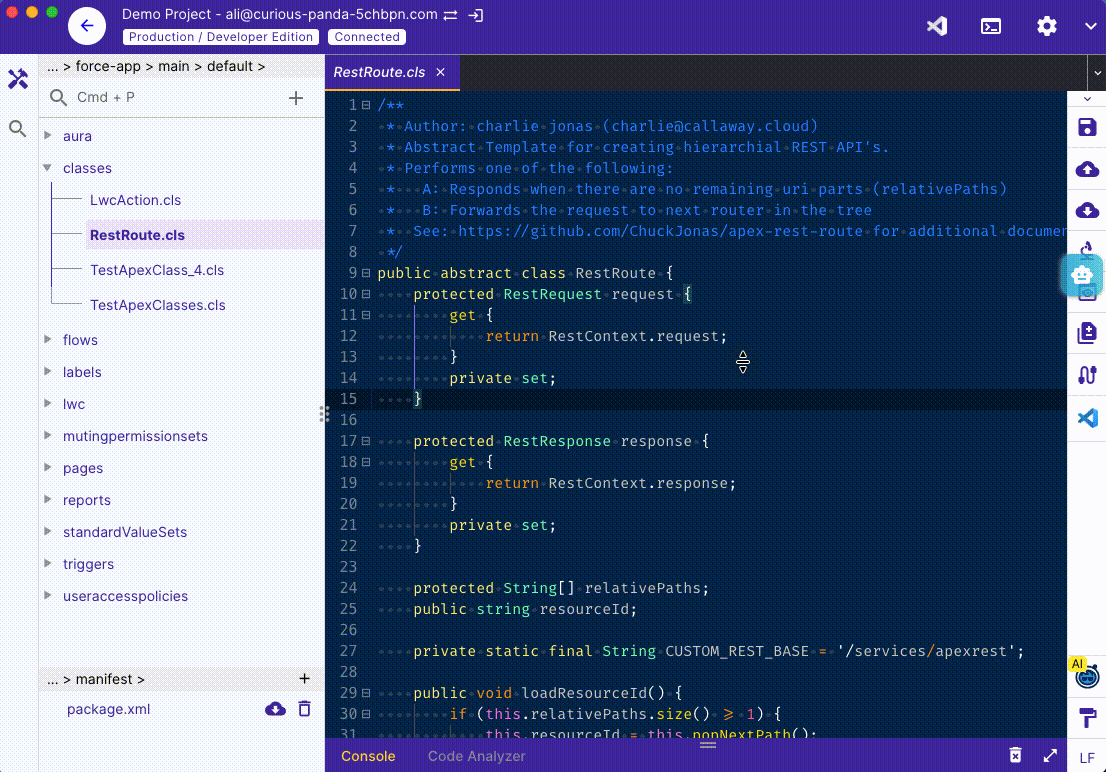Viewport: 1106px width, 772px height.
Task: Open the editor tabs dropdown arrow
Action: point(1097,73)
